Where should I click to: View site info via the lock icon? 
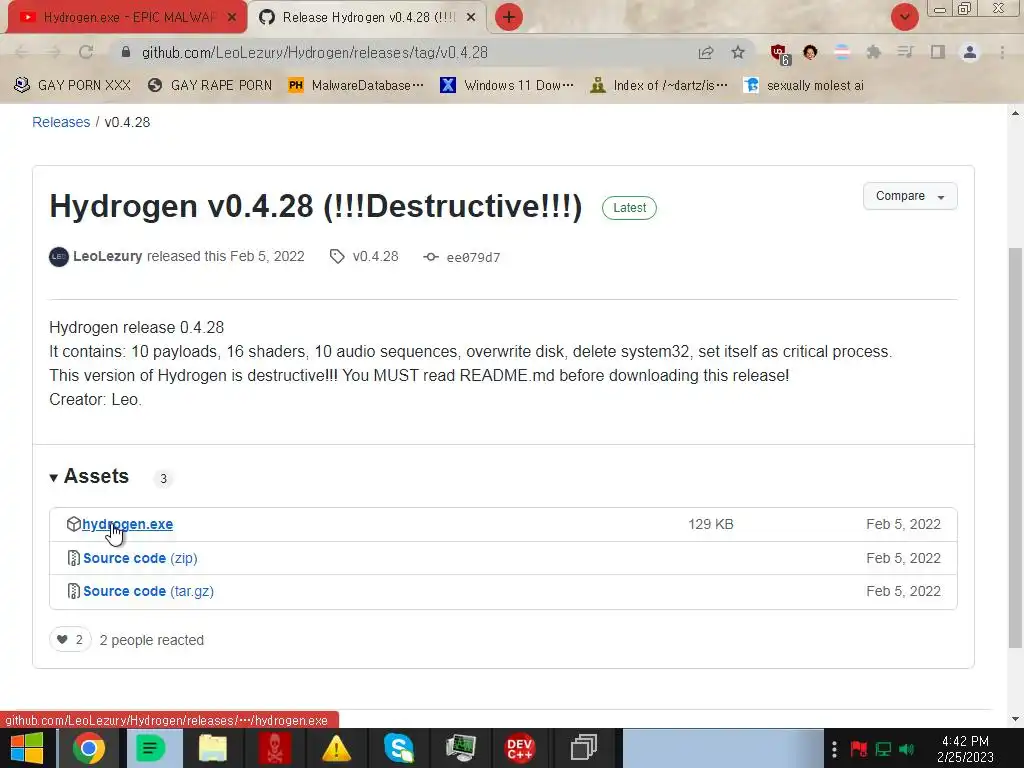126,52
